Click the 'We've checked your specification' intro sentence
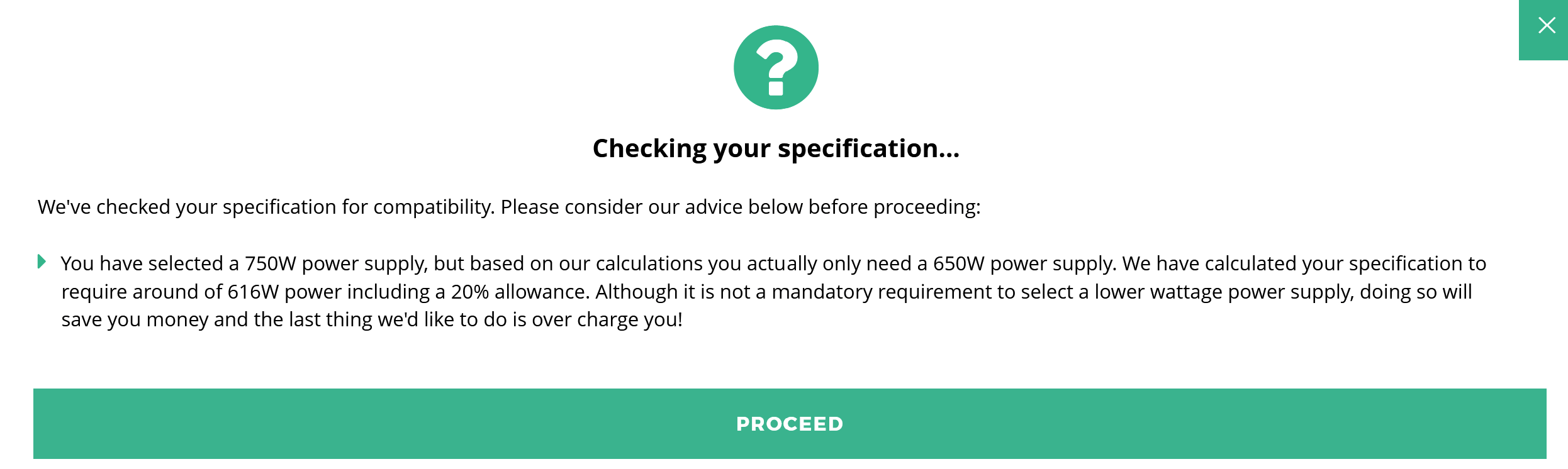The width and height of the screenshot is (1568, 469). click(509, 207)
